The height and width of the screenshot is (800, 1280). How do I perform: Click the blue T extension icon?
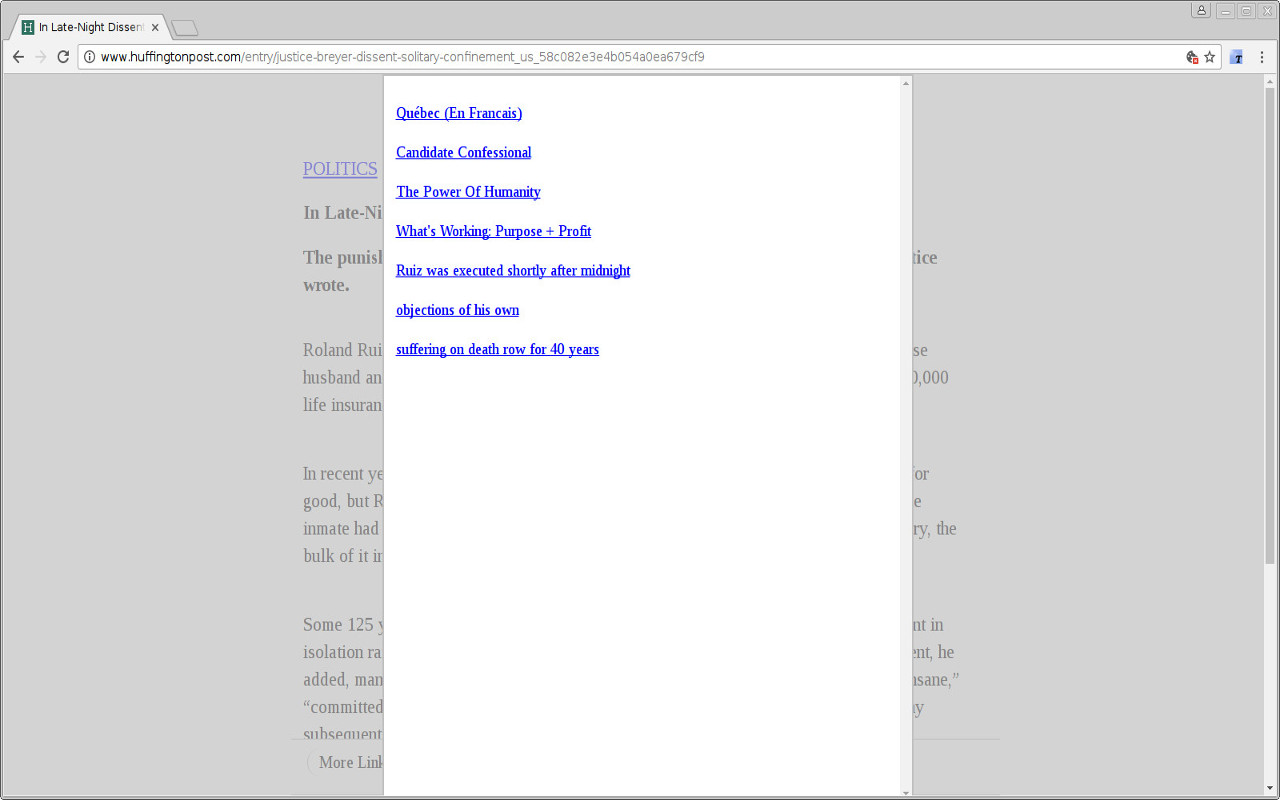point(1237,57)
